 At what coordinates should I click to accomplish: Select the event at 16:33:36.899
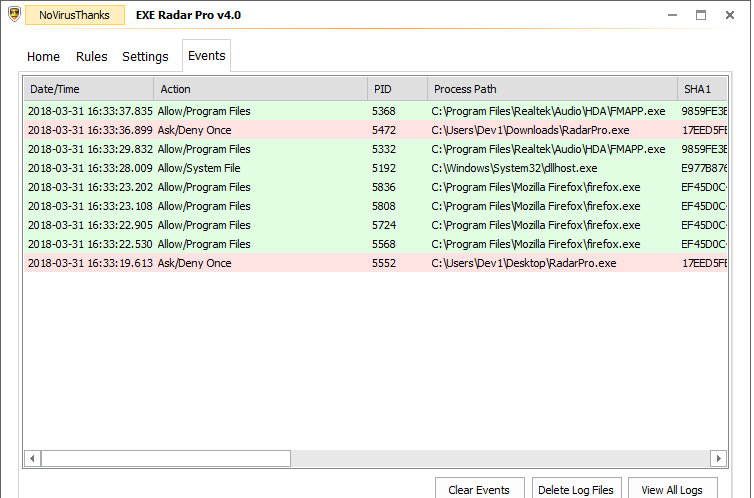376,130
